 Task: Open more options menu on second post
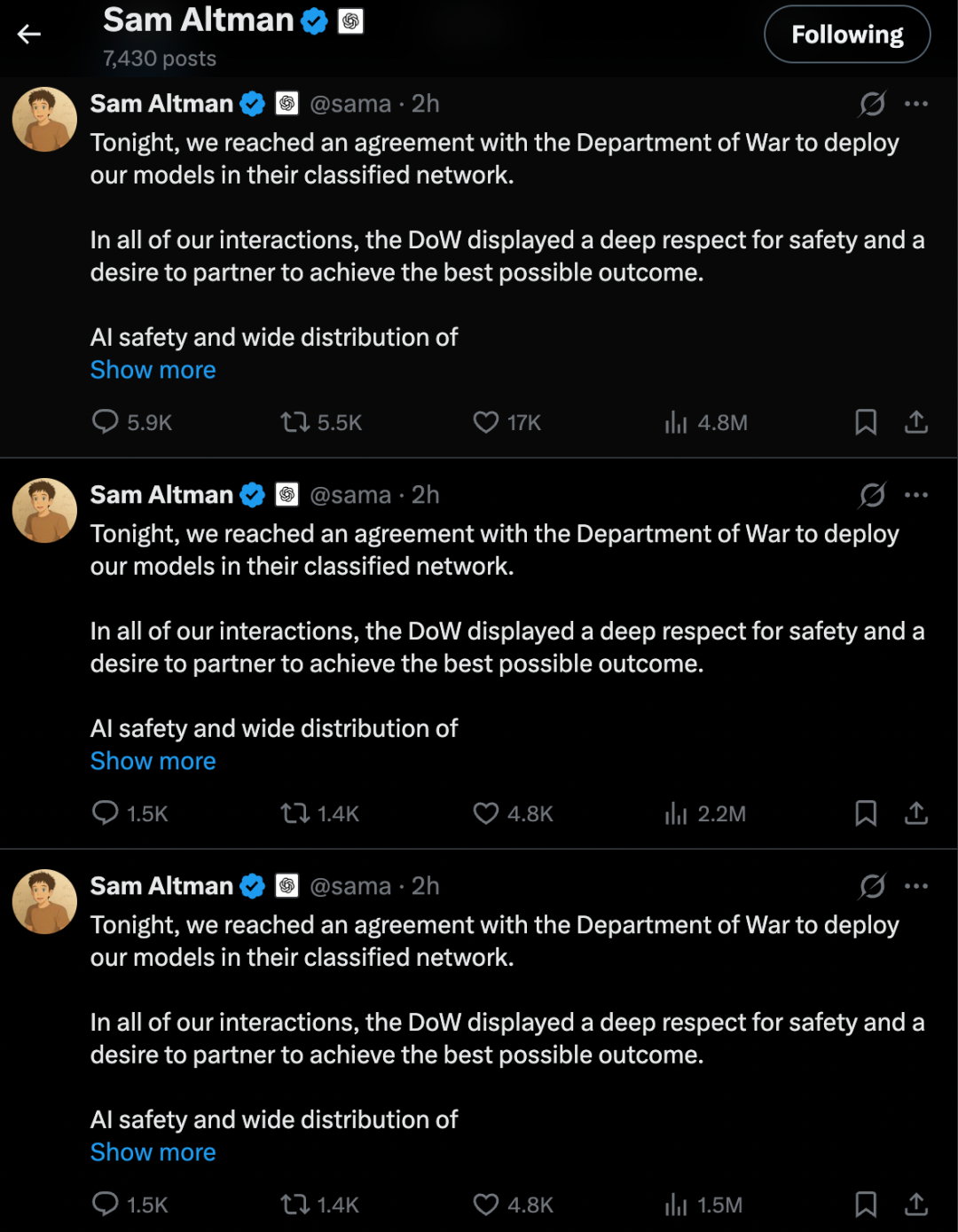916,495
